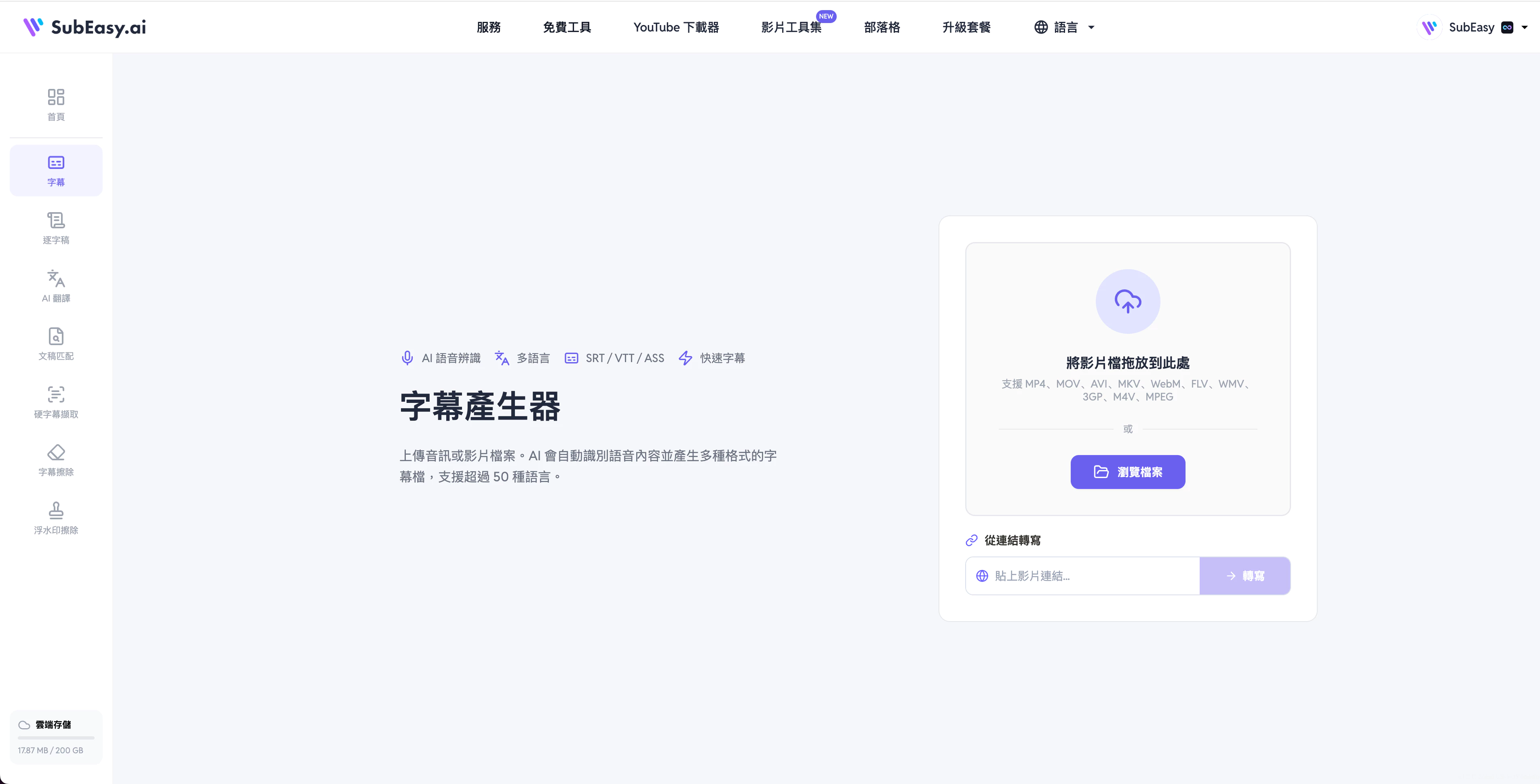The height and width of the screenshot is (784, 1540).
Task: Click the 將影片檔拖放到此處 drop zone text
Action: click(1127, 363)
